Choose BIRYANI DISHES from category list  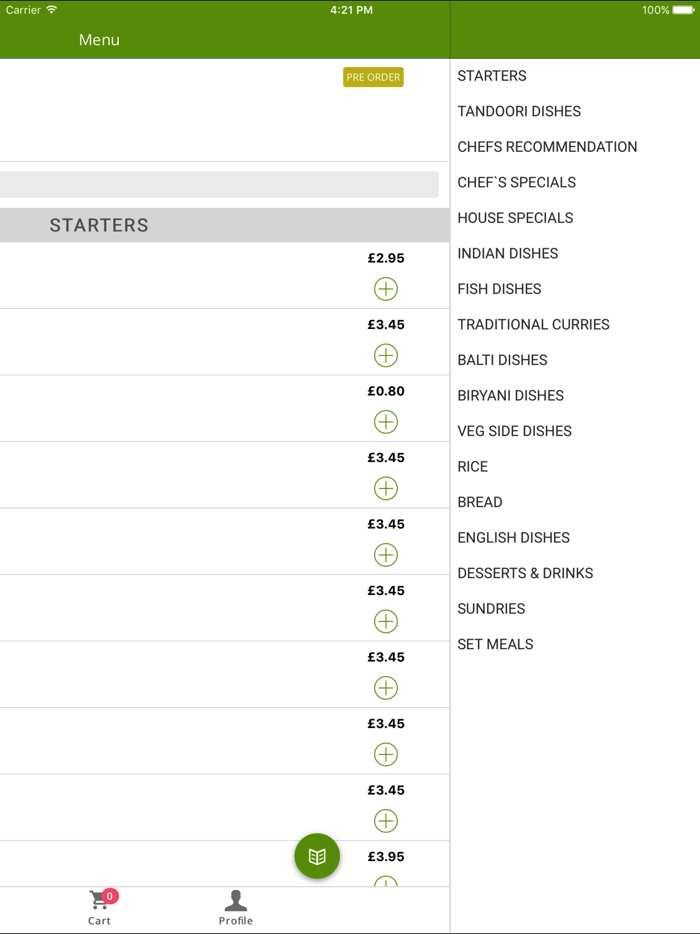[510, 395]
